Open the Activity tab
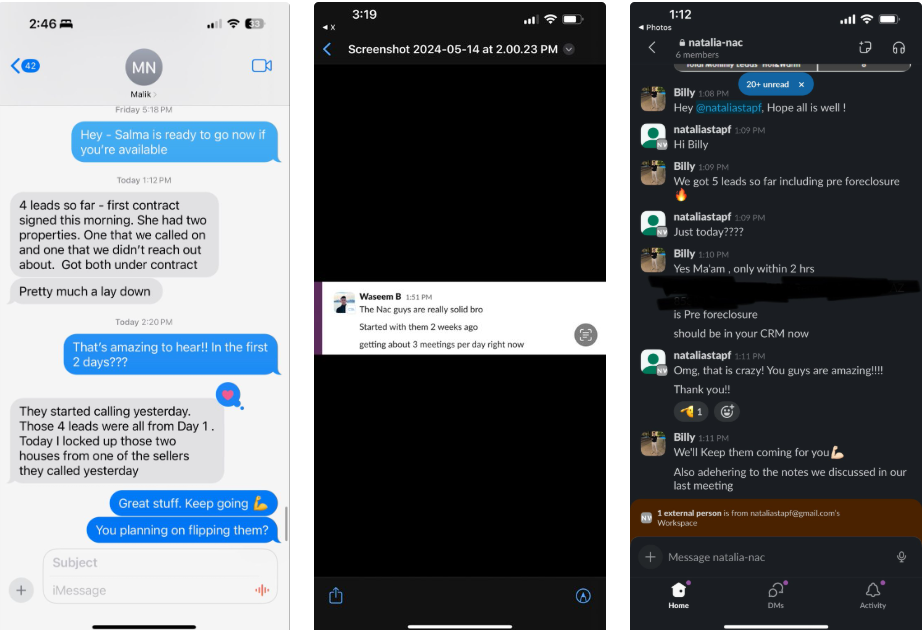 tap(873, 595)
